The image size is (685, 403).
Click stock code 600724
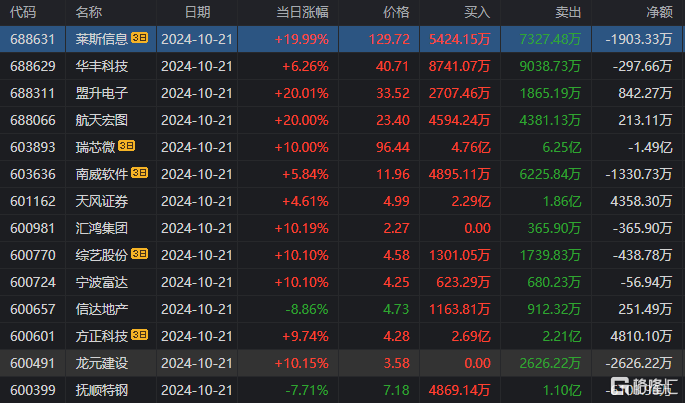[x=32, y=282]
